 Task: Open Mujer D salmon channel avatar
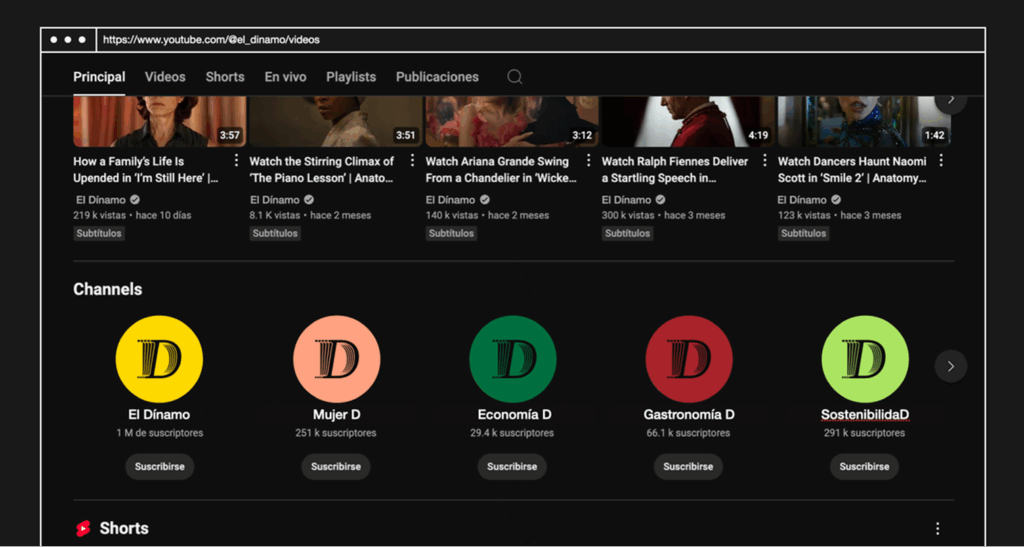tap(336, 359)
